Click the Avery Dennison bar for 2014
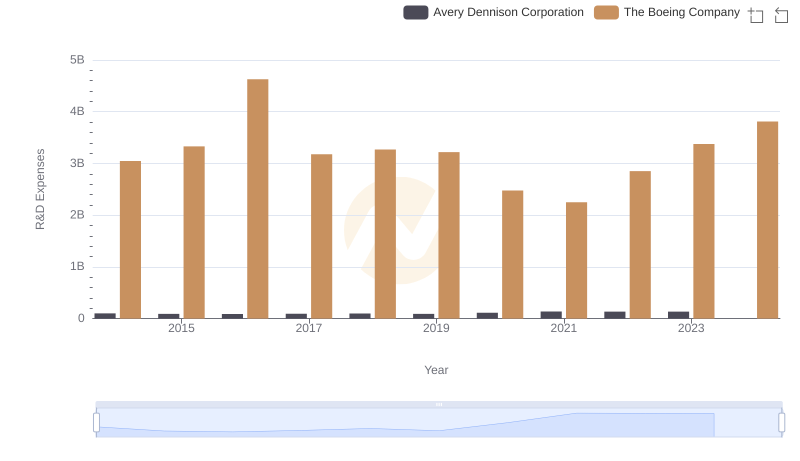 point(105,316)
